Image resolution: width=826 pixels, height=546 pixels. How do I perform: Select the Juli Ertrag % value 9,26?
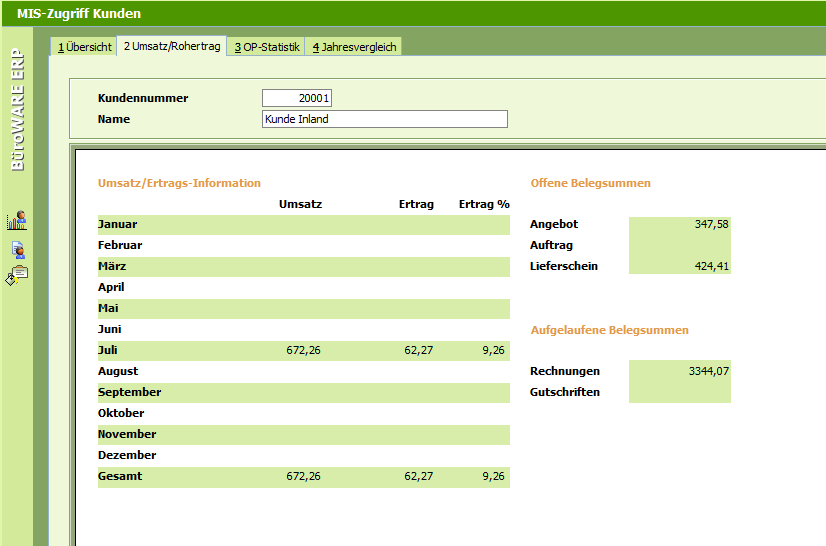494,350
